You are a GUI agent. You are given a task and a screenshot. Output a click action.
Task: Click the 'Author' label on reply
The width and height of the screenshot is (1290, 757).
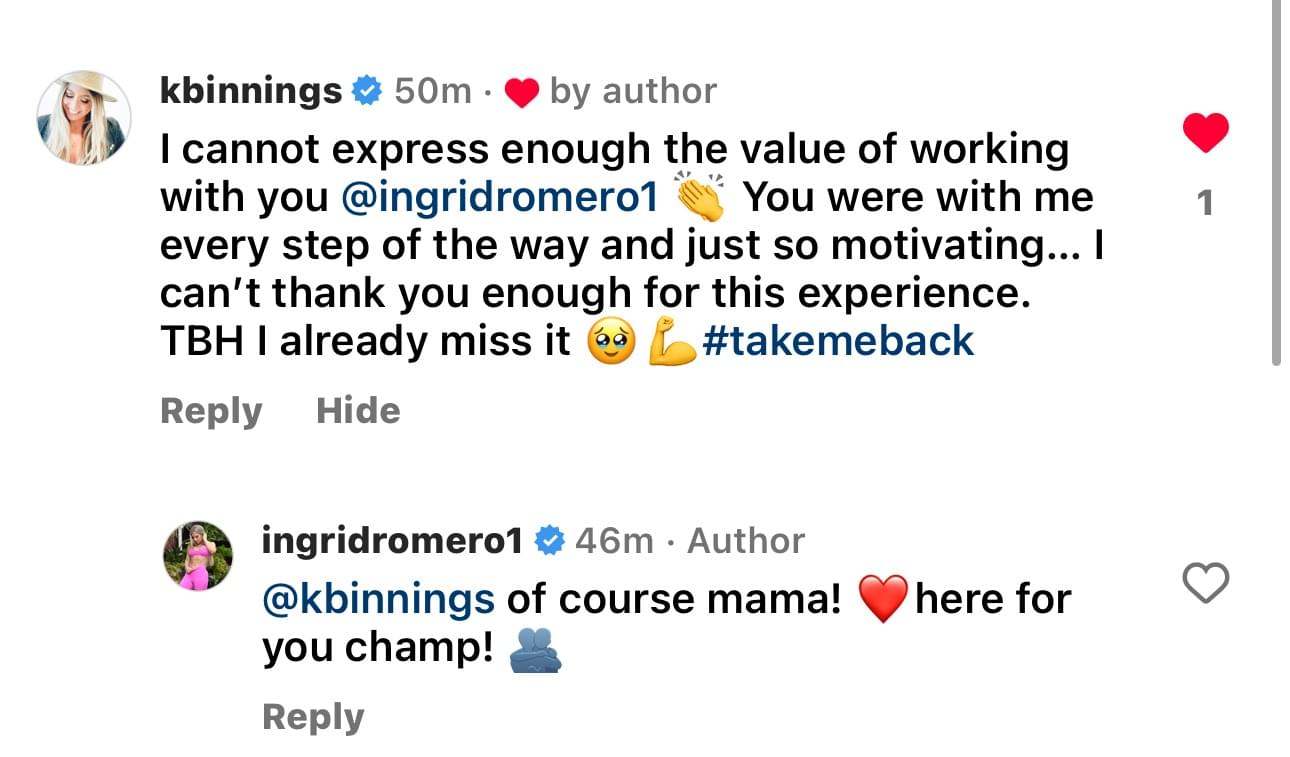tap(745, 541)
